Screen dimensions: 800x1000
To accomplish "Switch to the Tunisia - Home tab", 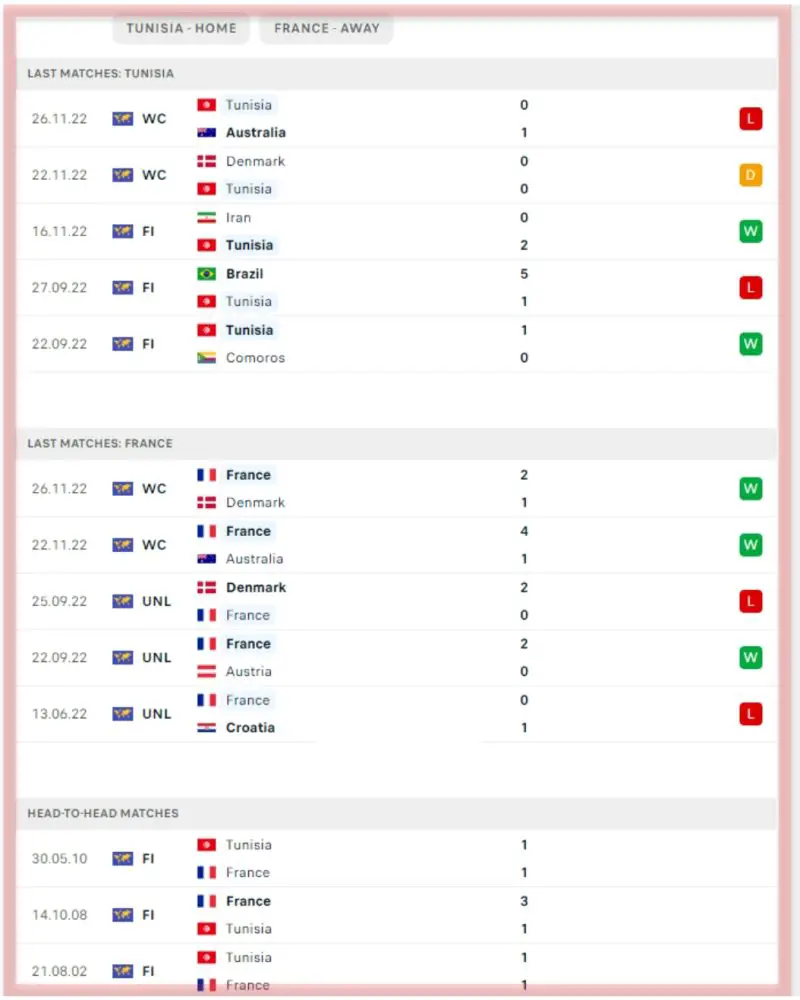I will coord(181,28).
